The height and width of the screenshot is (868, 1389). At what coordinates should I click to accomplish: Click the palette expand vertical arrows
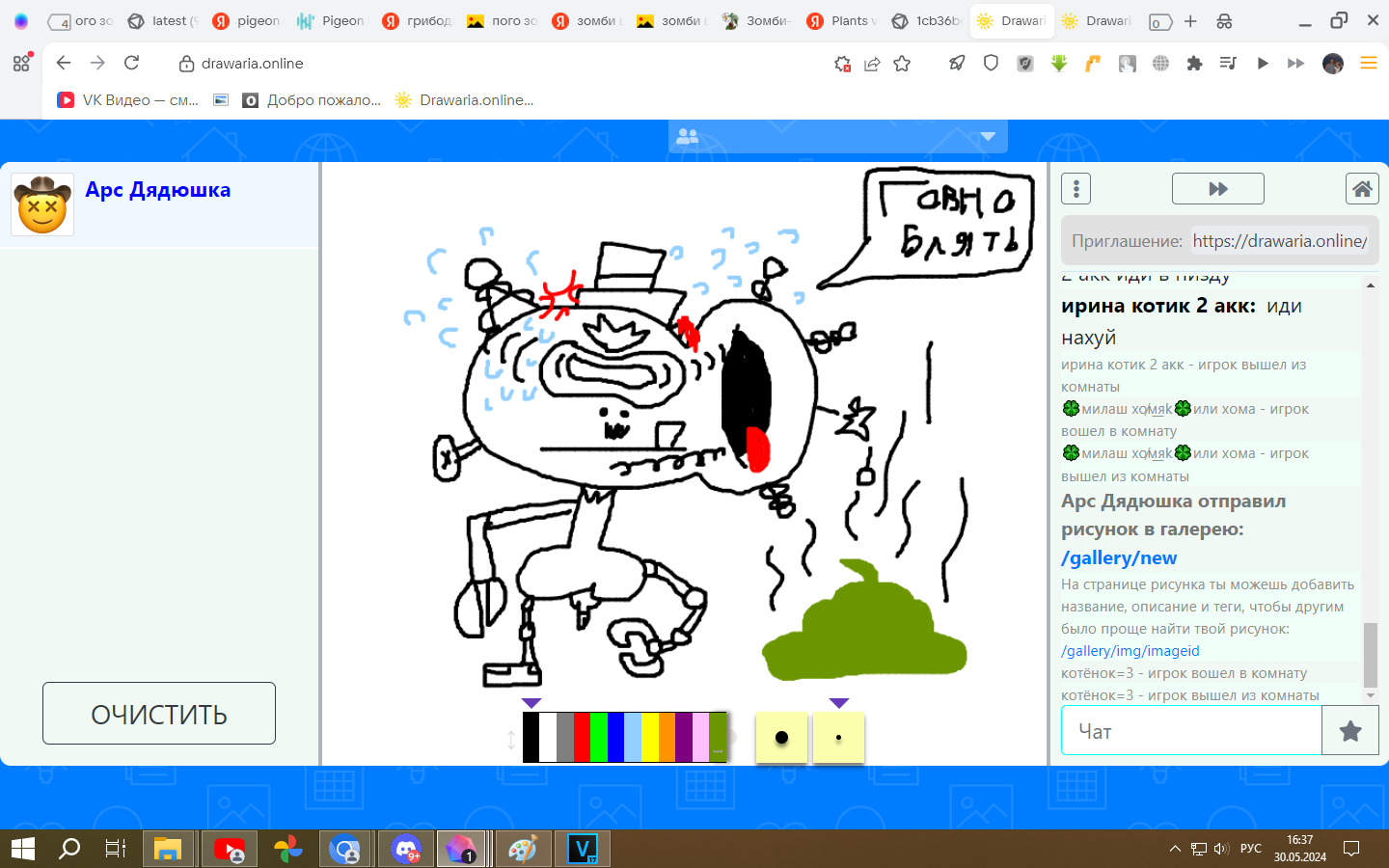point(511,740)
